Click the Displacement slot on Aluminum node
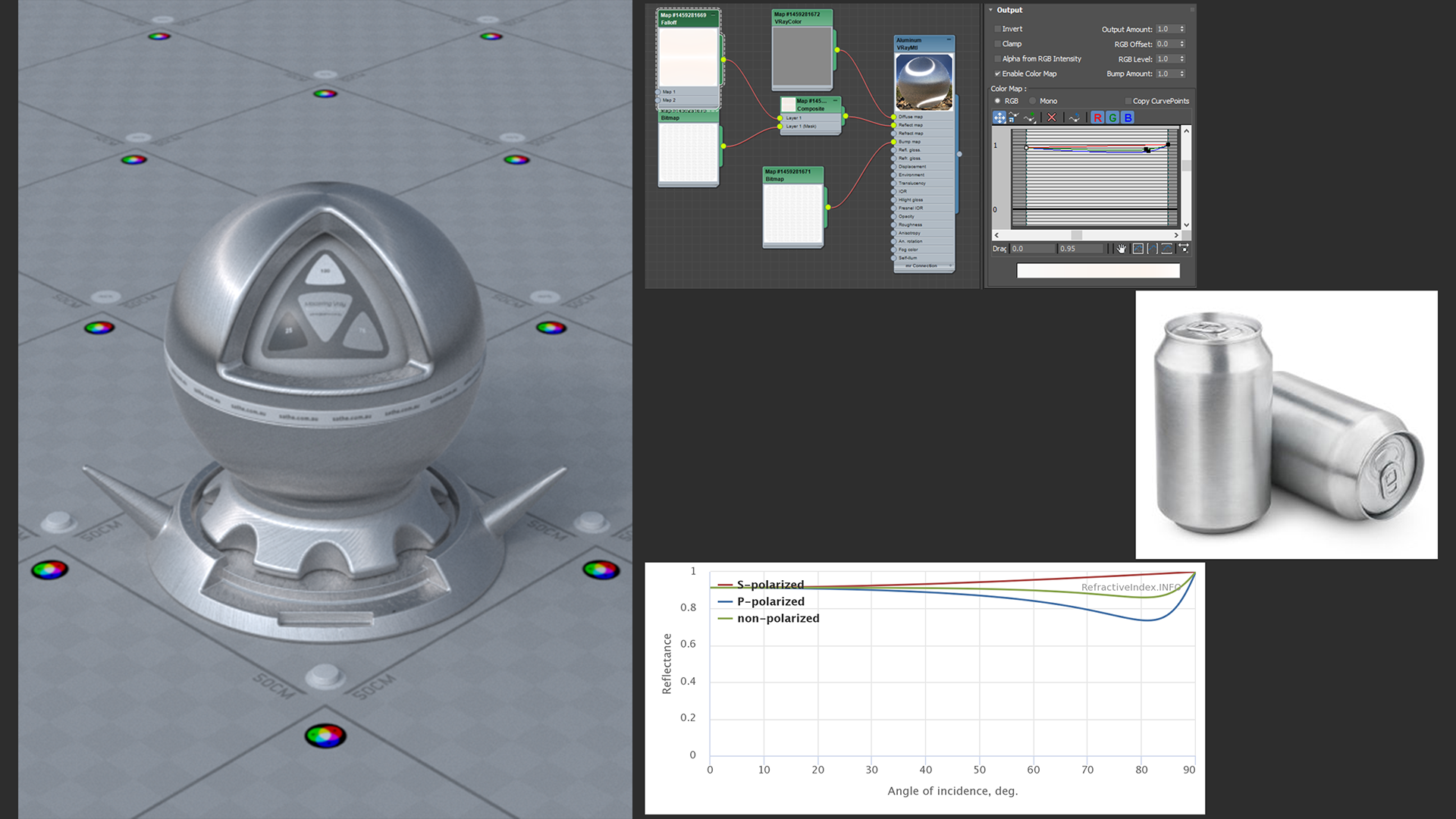Screen dimensions: 1456x819 click(924, 166)
